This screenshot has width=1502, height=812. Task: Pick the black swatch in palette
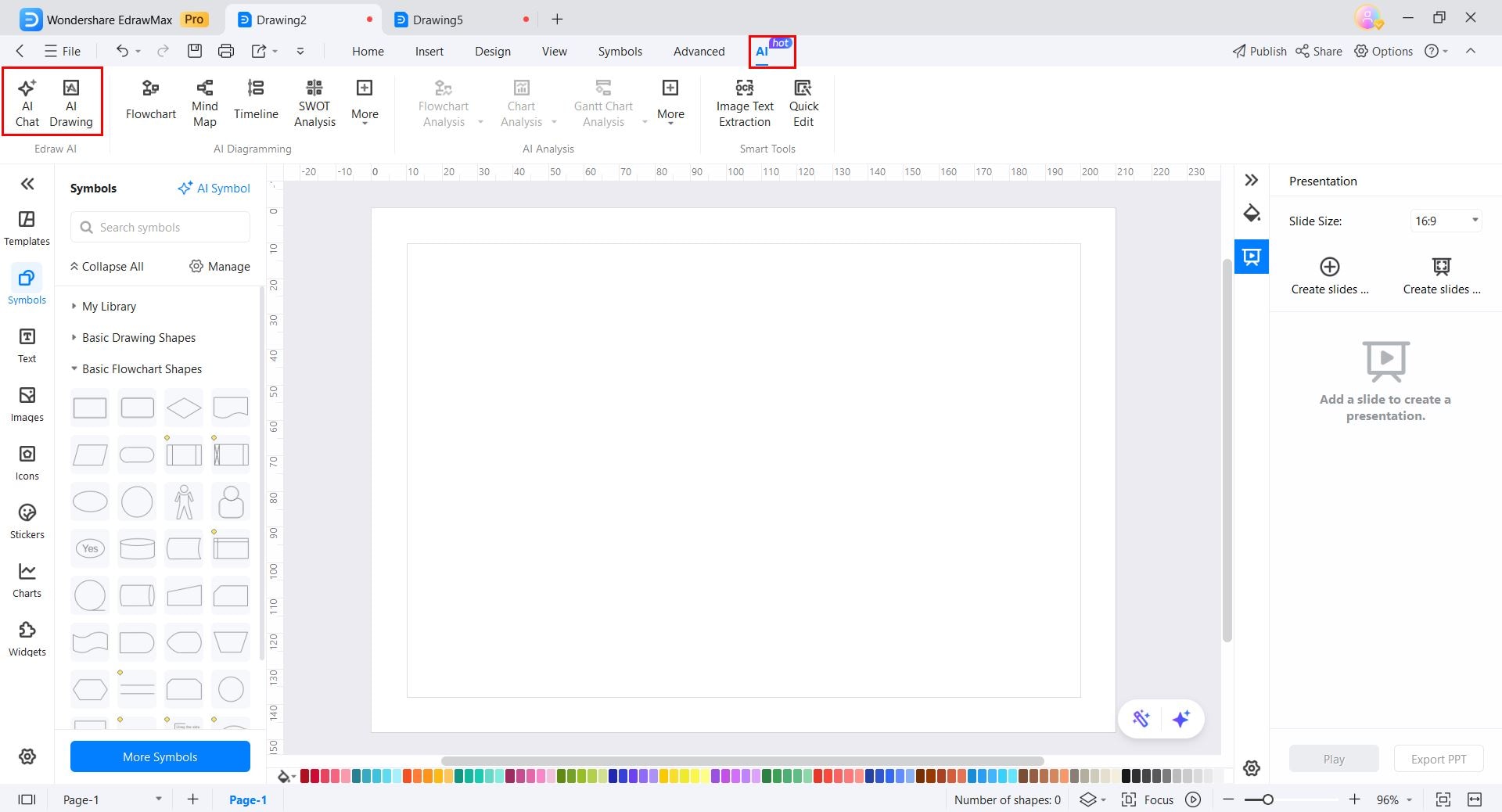pyautogui.click(x=1126, y=776)
